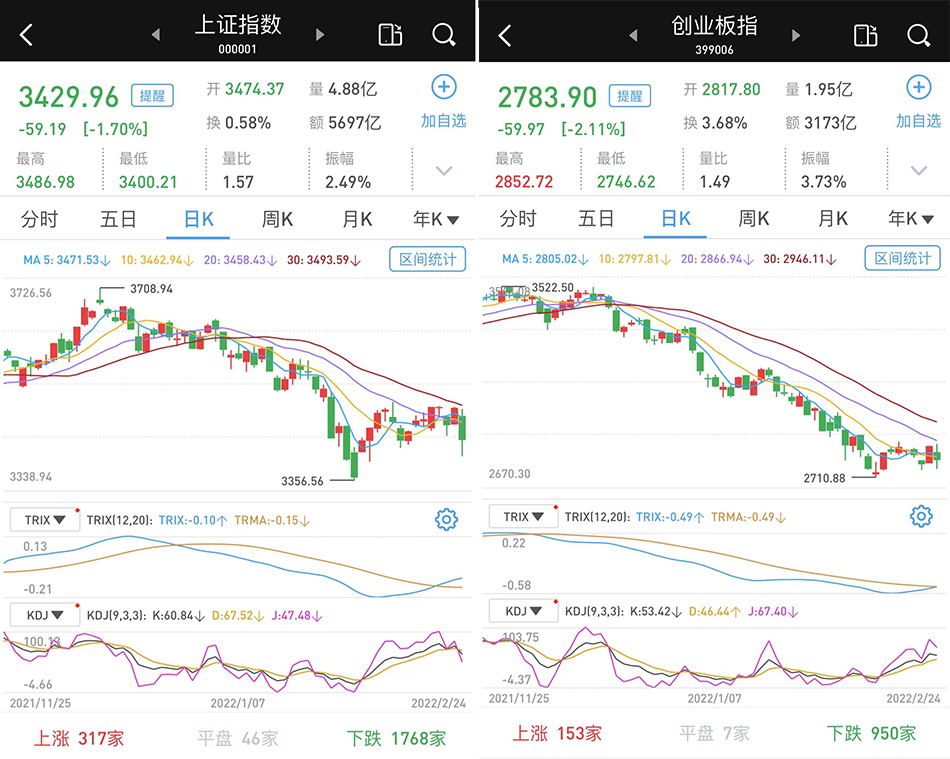Add 创业板指 to watchlist plus icon
The height and width of the screenshot is (759, 950).
(918, 88)
